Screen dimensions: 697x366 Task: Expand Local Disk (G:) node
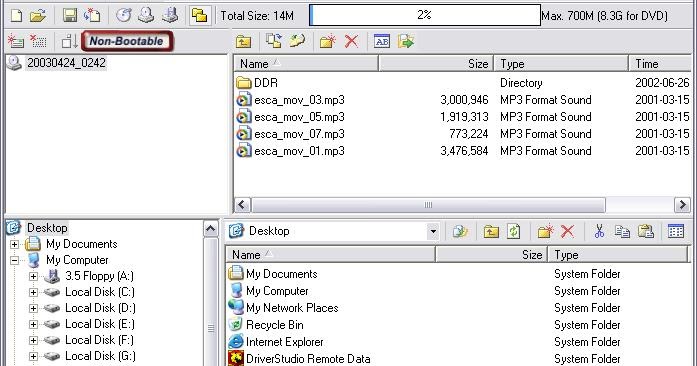point(33,356)
